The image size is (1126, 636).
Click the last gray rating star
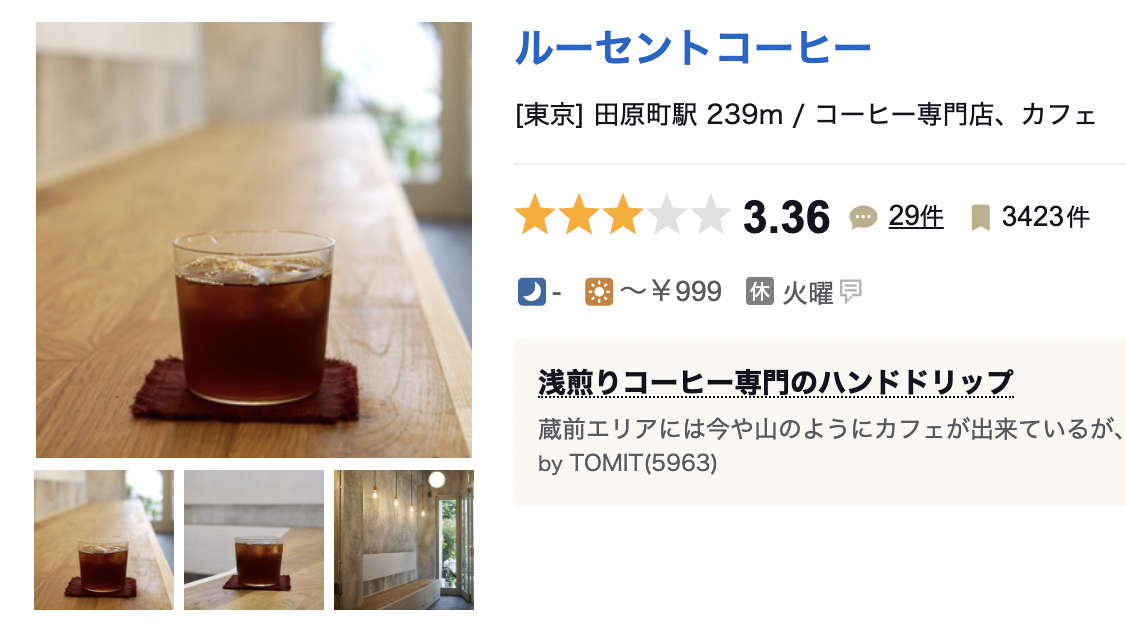click(710, 215)
